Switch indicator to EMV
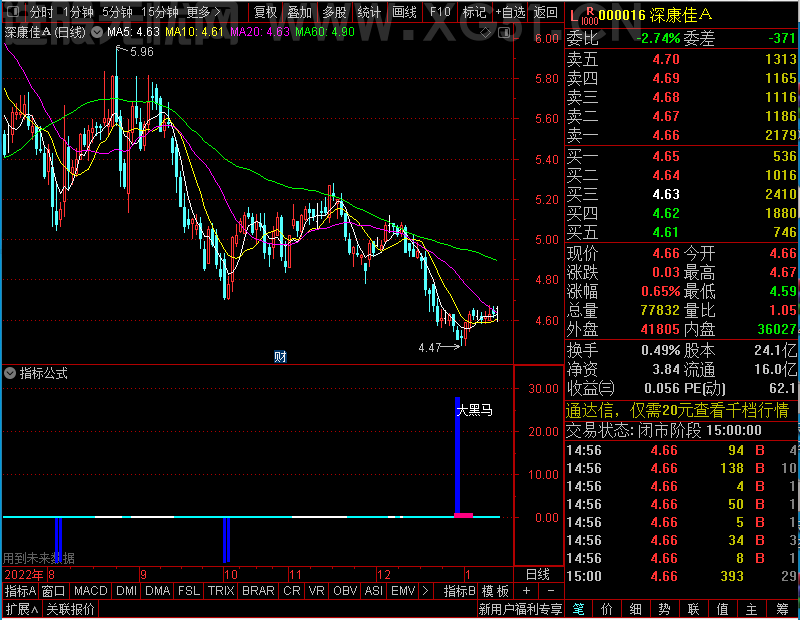 [x=403, y=591]
